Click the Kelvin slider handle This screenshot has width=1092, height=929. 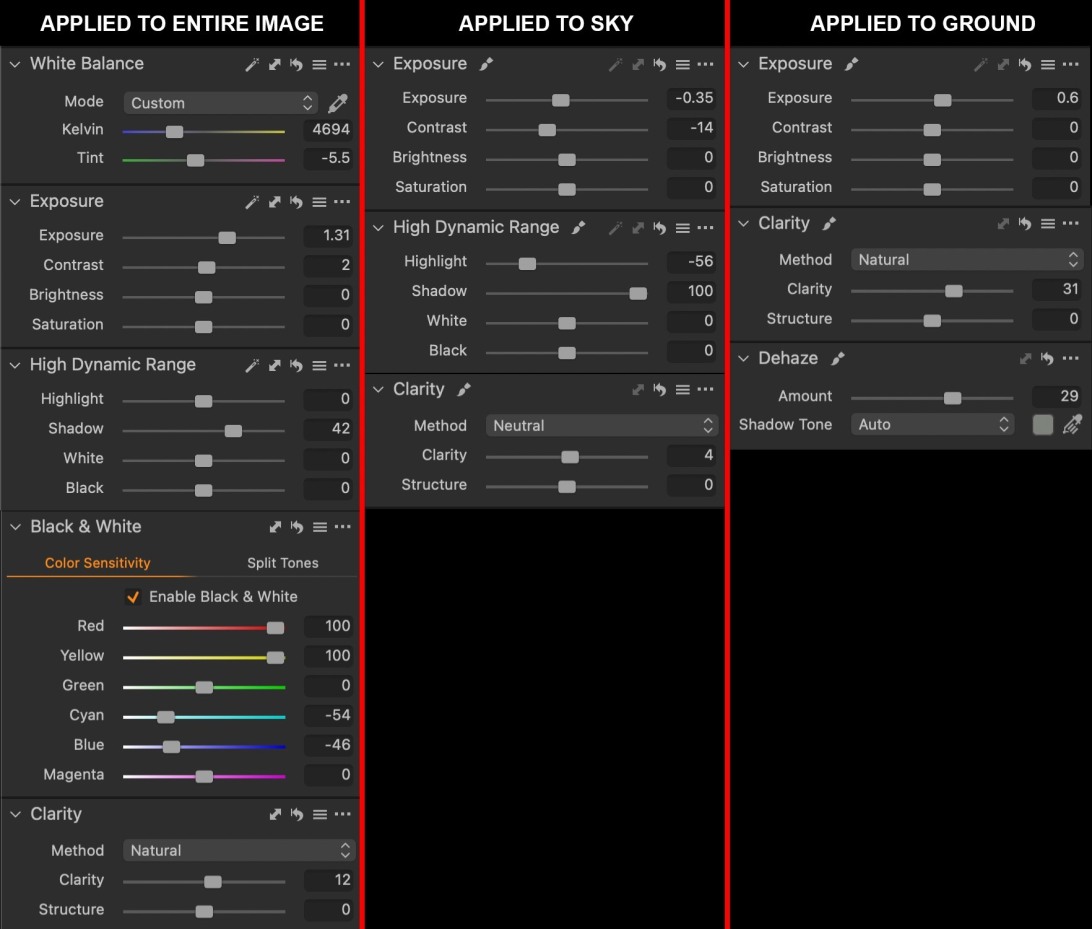point(174,131)
